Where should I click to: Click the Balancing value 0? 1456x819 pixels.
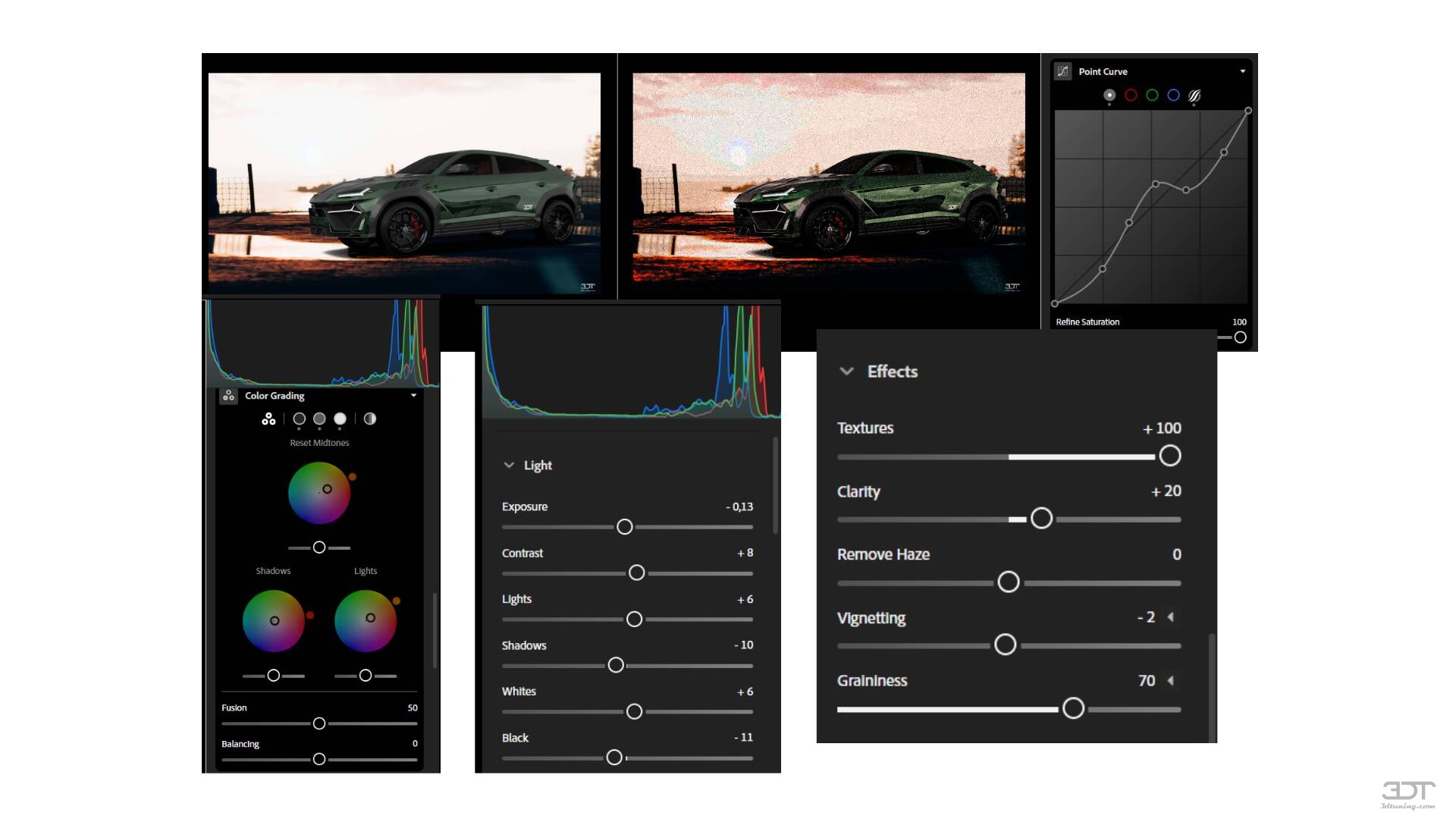click(415, 743)
